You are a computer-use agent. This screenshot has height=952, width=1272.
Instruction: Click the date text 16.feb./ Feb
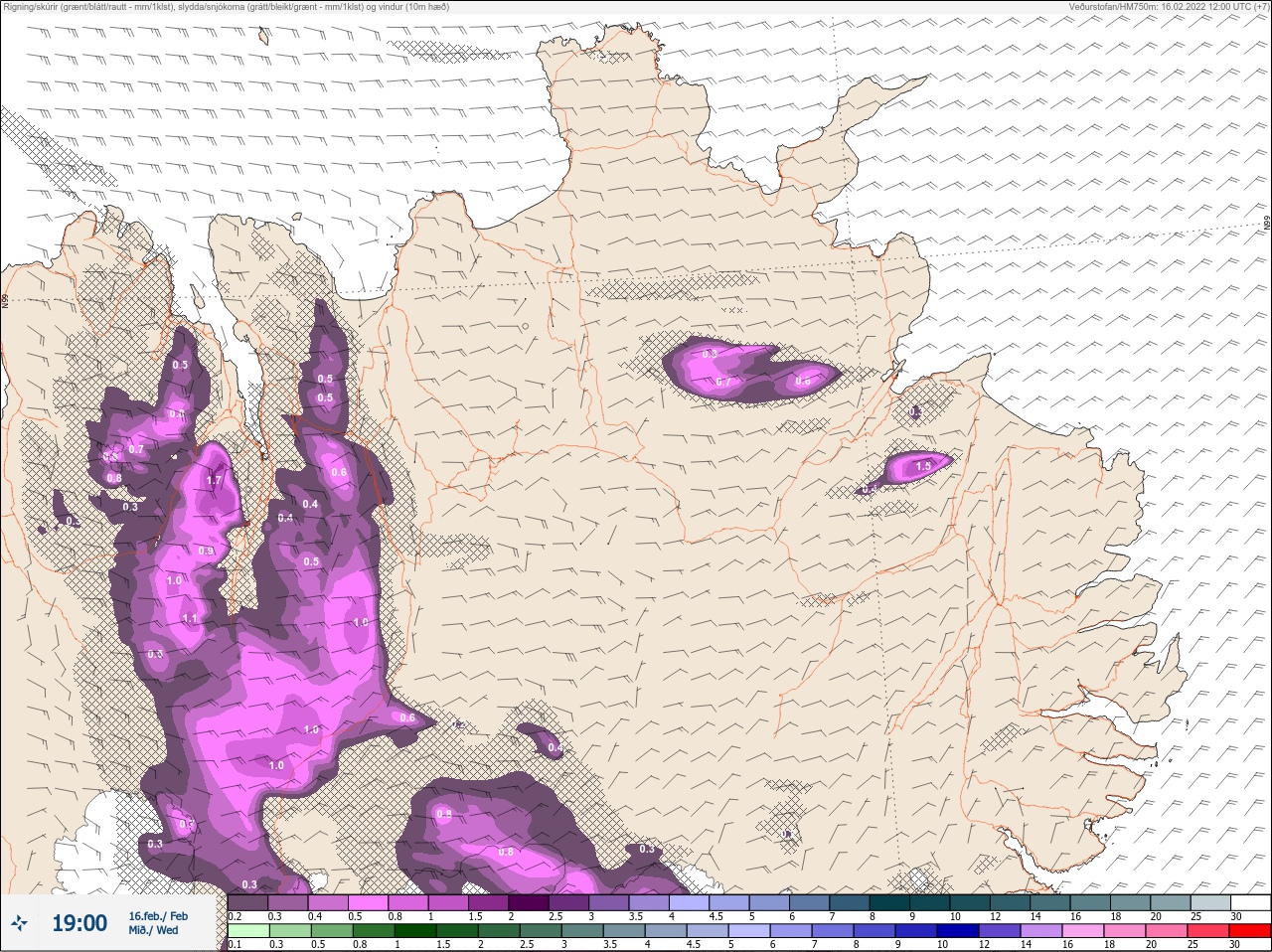pyautogui.click(x=158, y=915)
